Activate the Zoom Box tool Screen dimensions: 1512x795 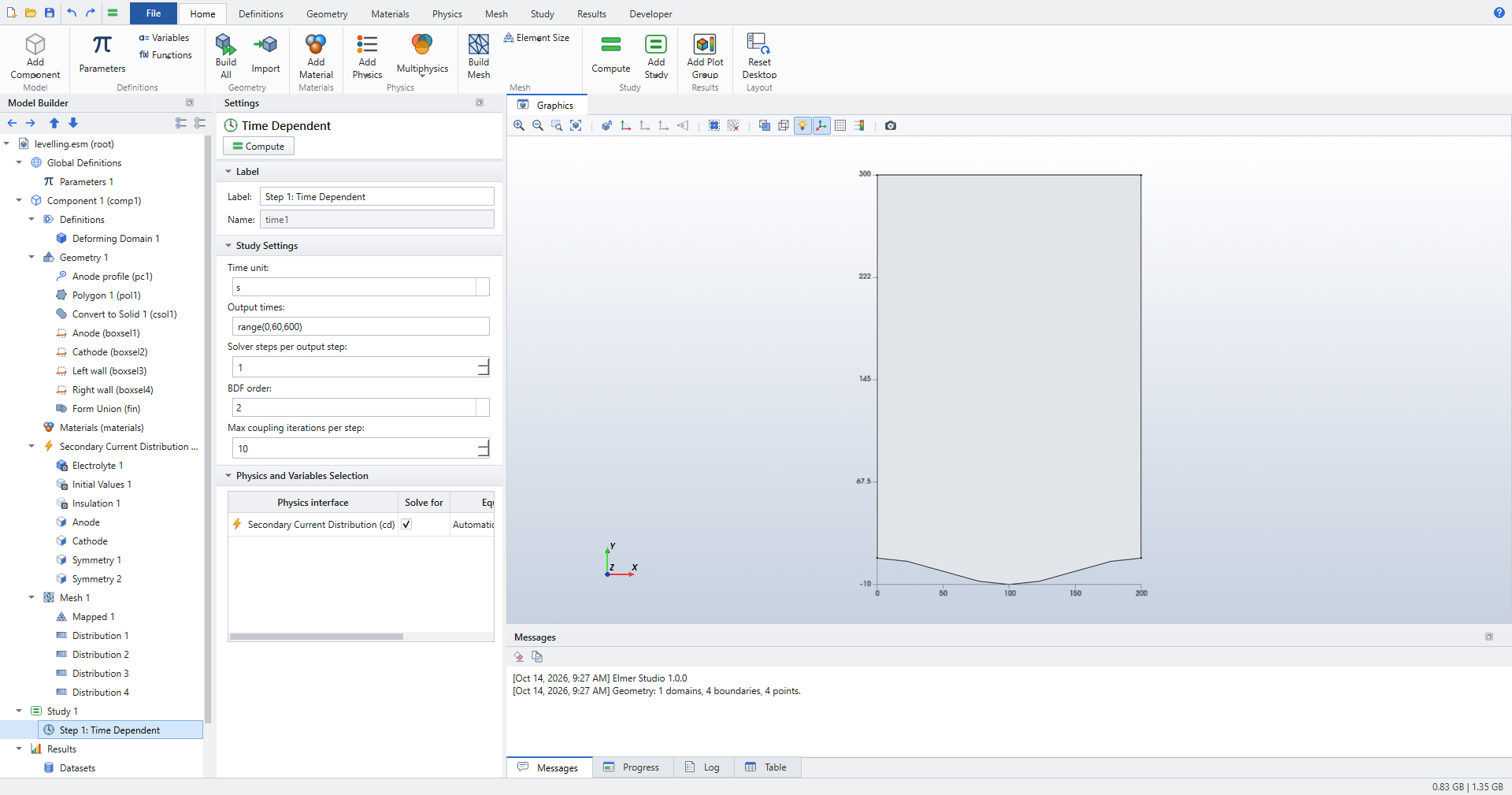coord(557,125)
